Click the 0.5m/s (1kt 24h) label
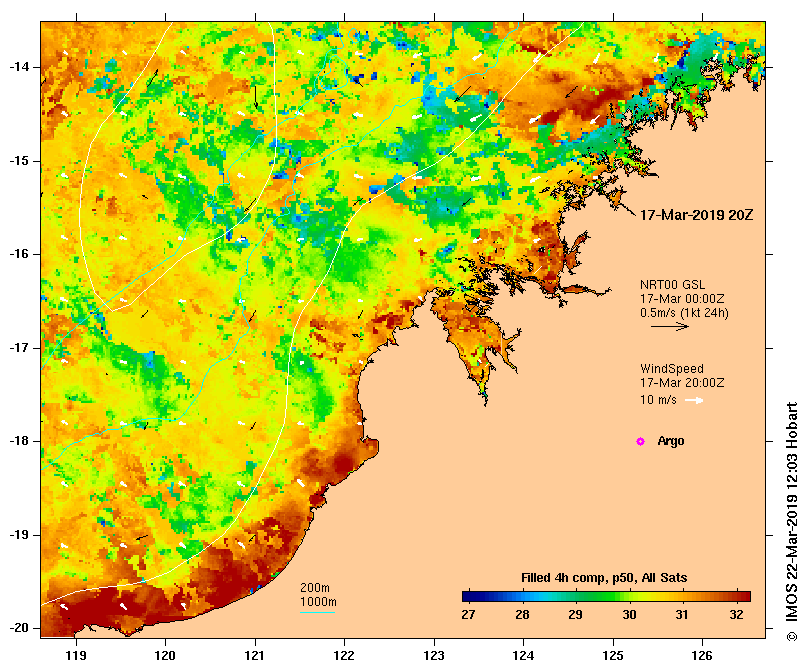The height and width of the screenshot is (672, 809). [684, 313]
